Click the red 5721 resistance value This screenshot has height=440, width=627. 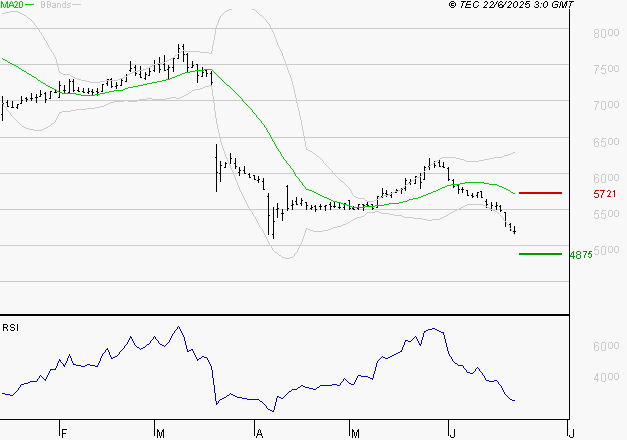605,194
